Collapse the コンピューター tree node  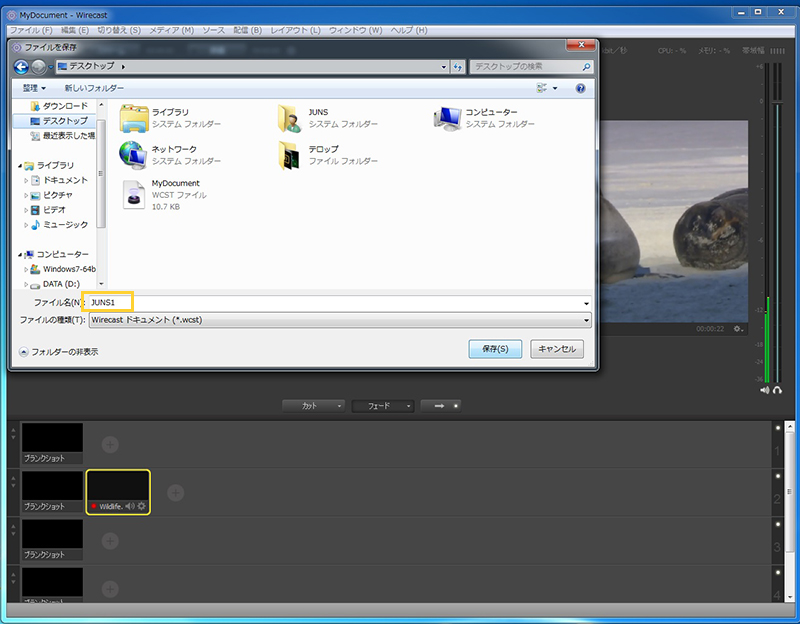(x=20, y=254)
